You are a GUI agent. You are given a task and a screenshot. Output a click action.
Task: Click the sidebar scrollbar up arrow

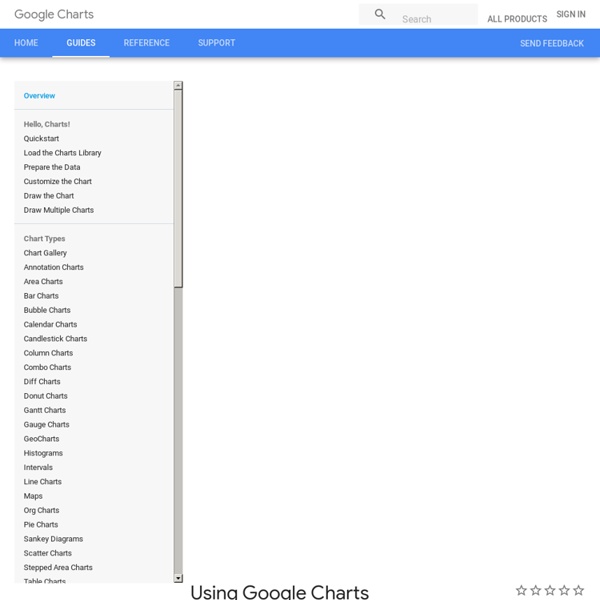pos(178,85)
